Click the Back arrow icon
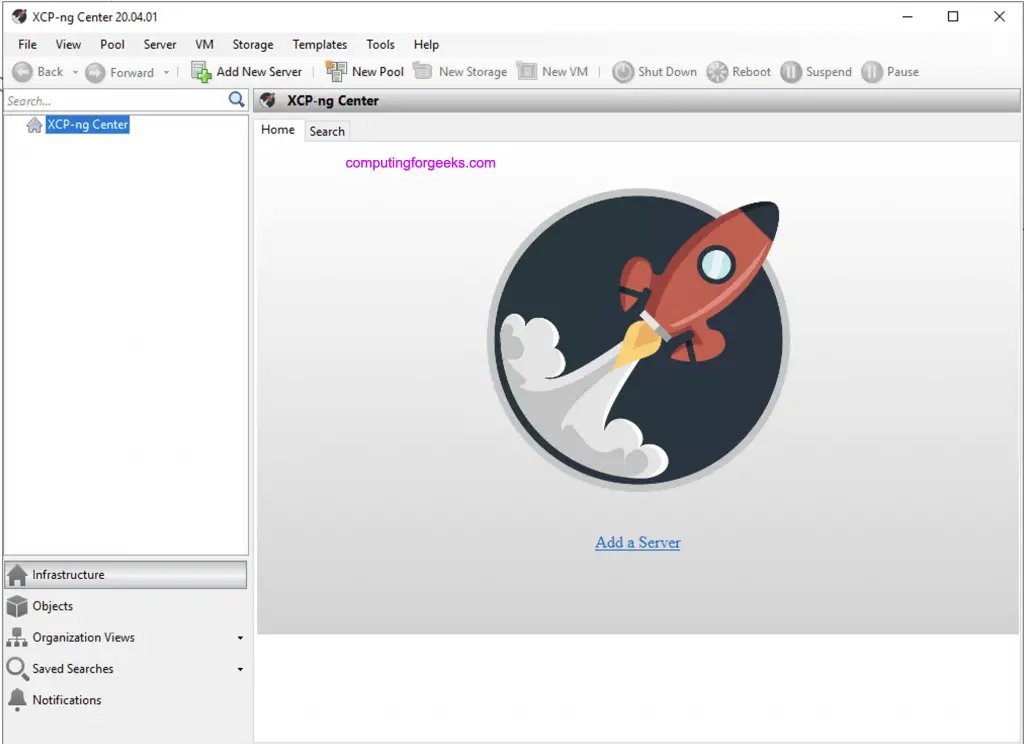This screenshot has height=744, width=1024. [x=22, y=72]
